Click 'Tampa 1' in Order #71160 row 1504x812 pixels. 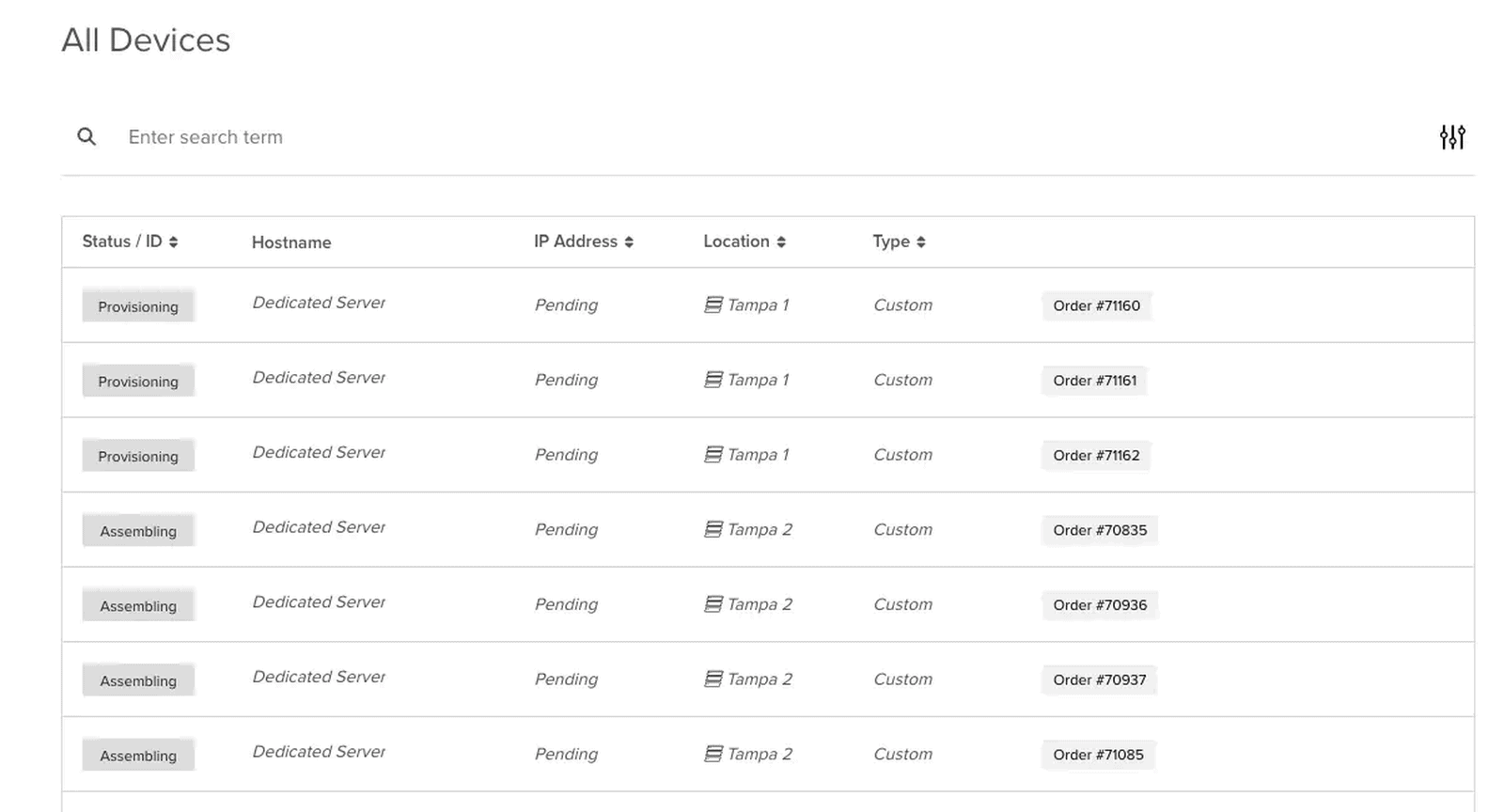pos(758,304)
